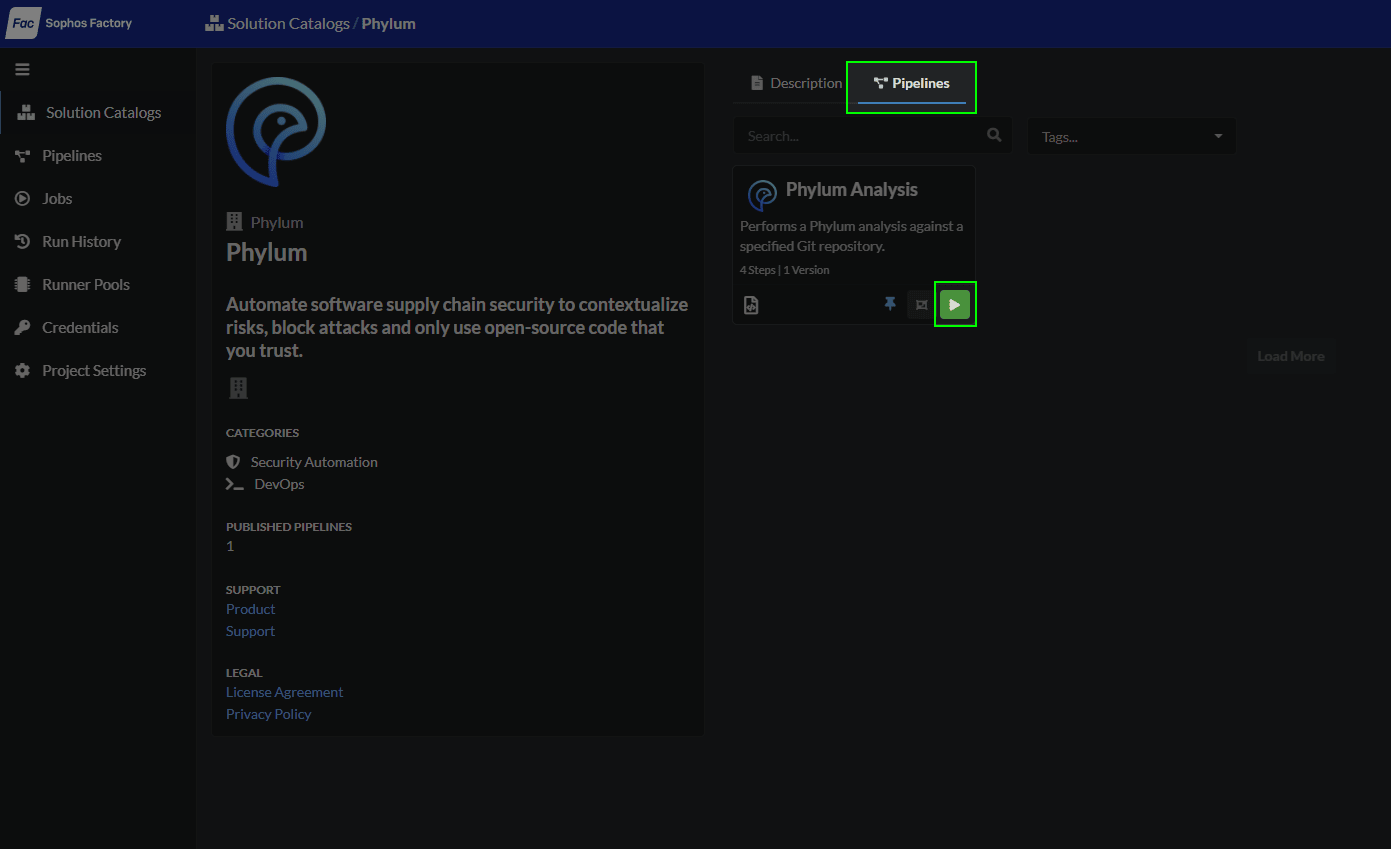Focus the pipeline Search field
Screen dimensions: 1391x849
872,136
